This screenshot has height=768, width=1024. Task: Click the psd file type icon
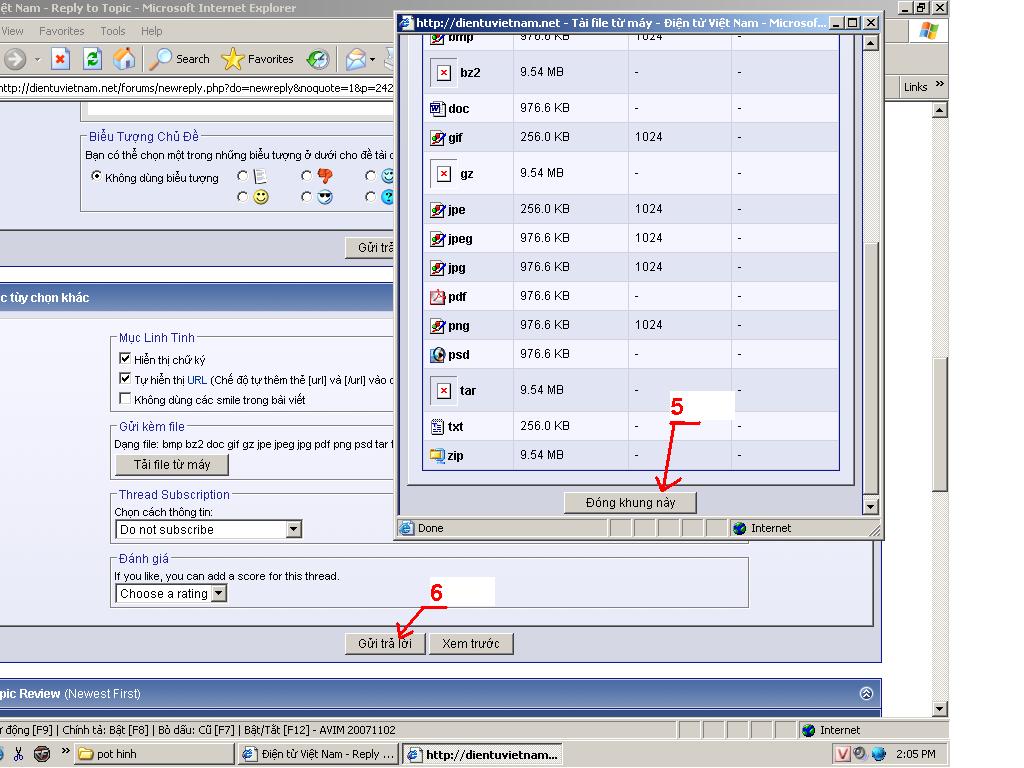pos(438,355)
